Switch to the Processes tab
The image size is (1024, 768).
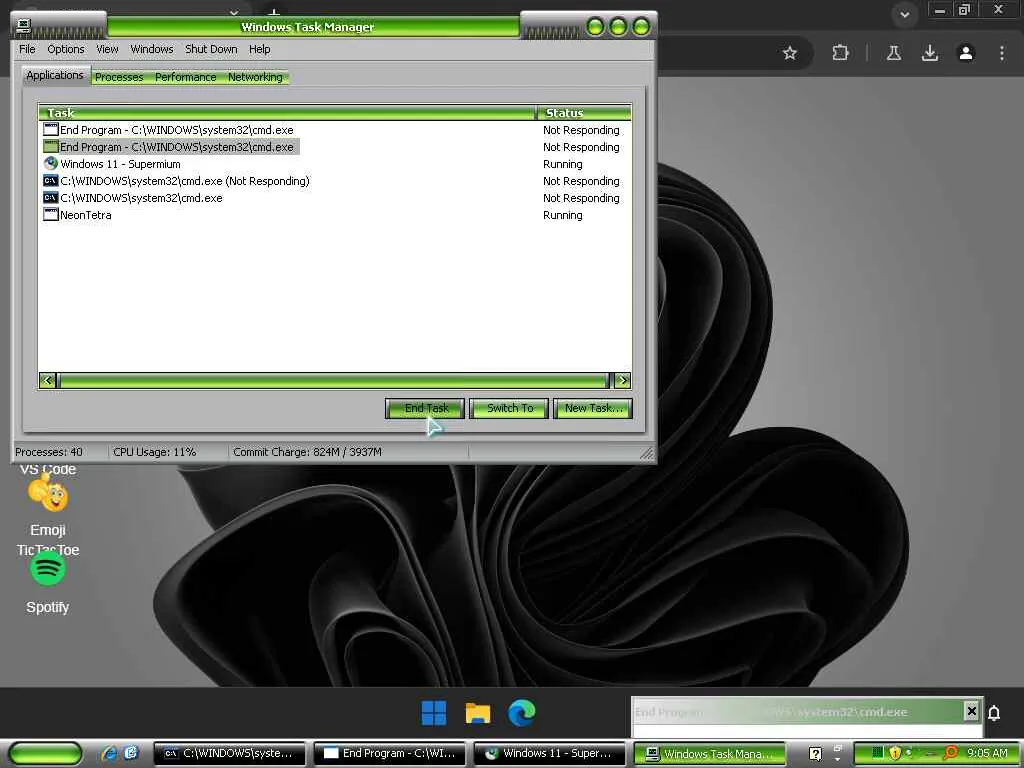click(x=119, y=77)
